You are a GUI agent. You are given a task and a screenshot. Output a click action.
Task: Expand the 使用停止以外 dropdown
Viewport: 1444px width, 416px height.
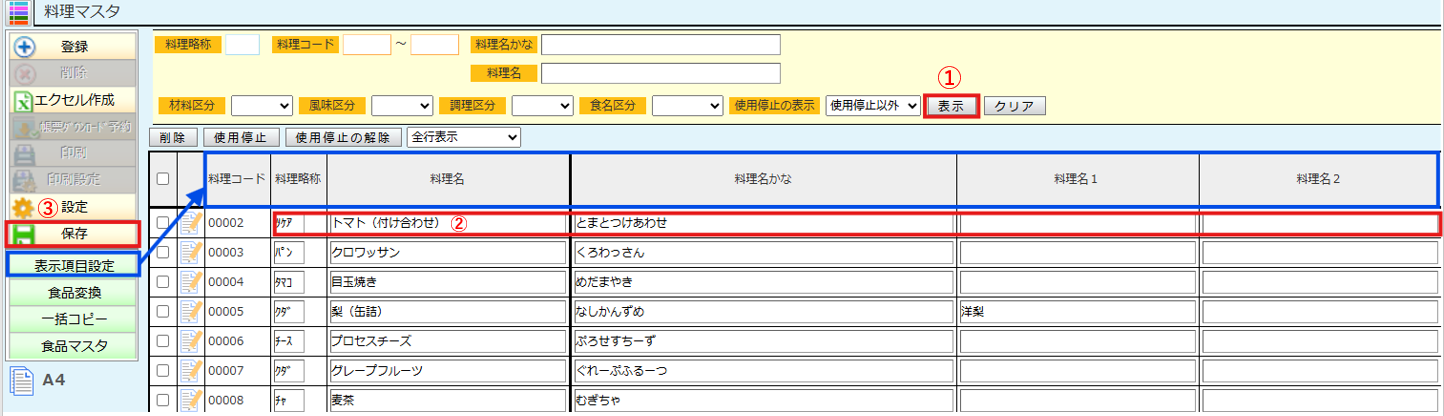click(872, 106)
